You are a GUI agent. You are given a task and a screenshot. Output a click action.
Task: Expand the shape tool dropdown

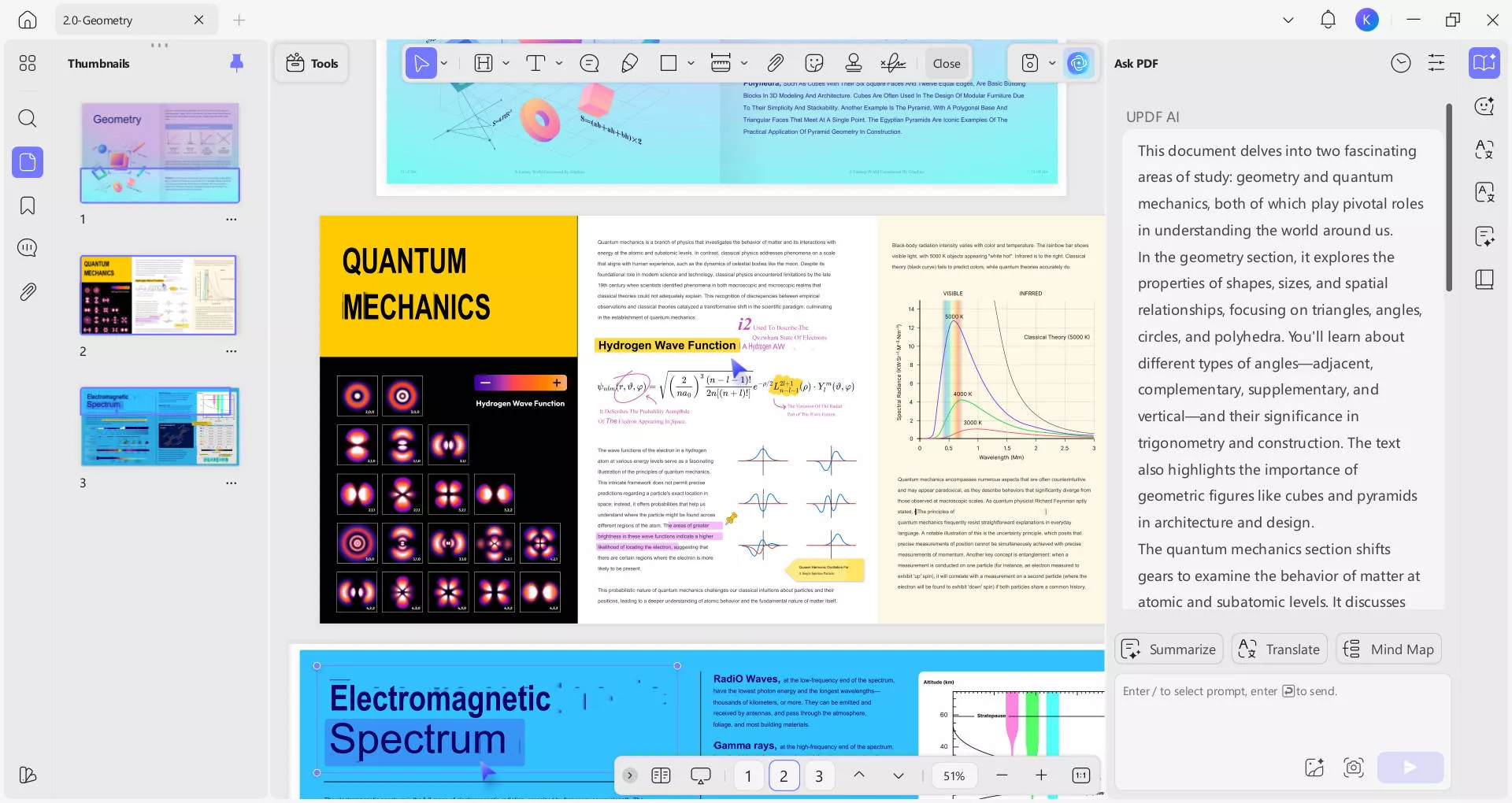tap(690, 63)
